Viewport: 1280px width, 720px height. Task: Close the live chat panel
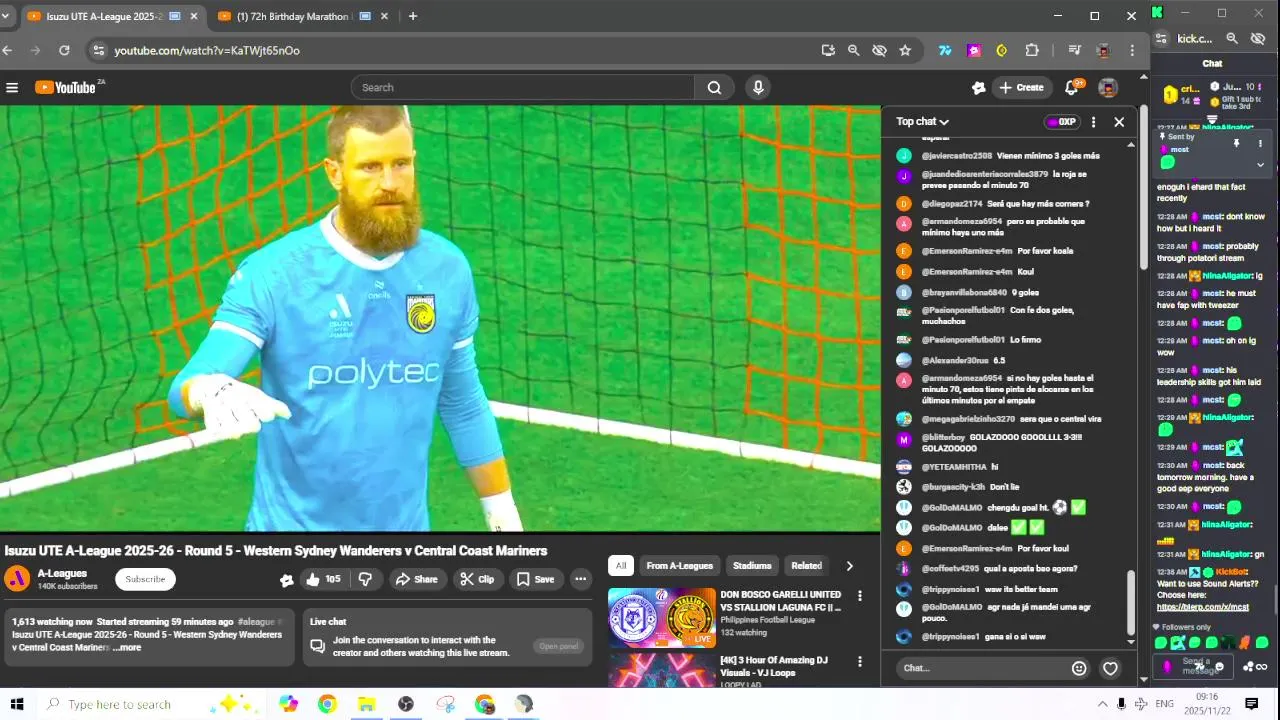coord(1119,122)
